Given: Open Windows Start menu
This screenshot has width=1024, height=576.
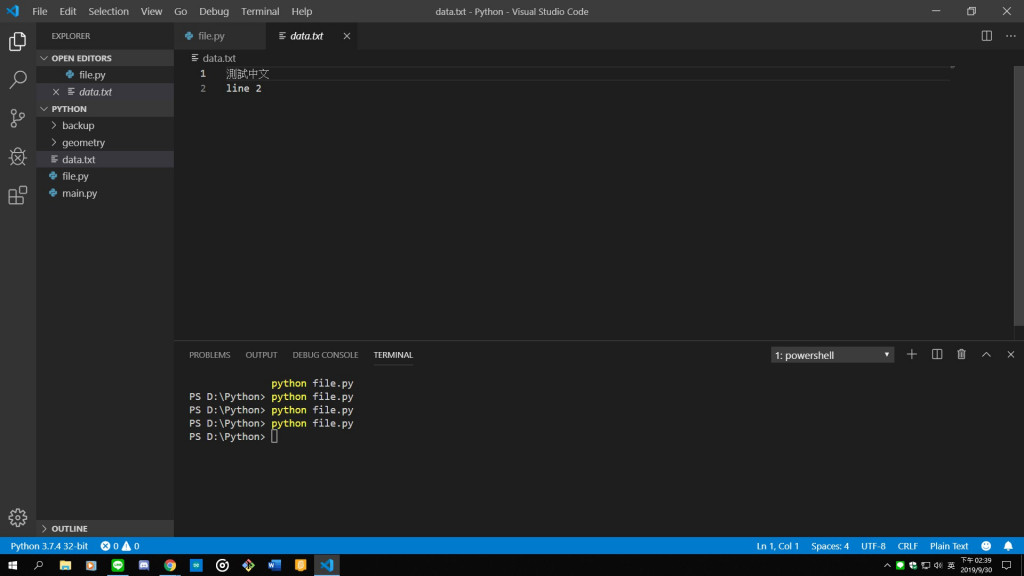Looking at the screenshot, I should [x=12, y=566].
